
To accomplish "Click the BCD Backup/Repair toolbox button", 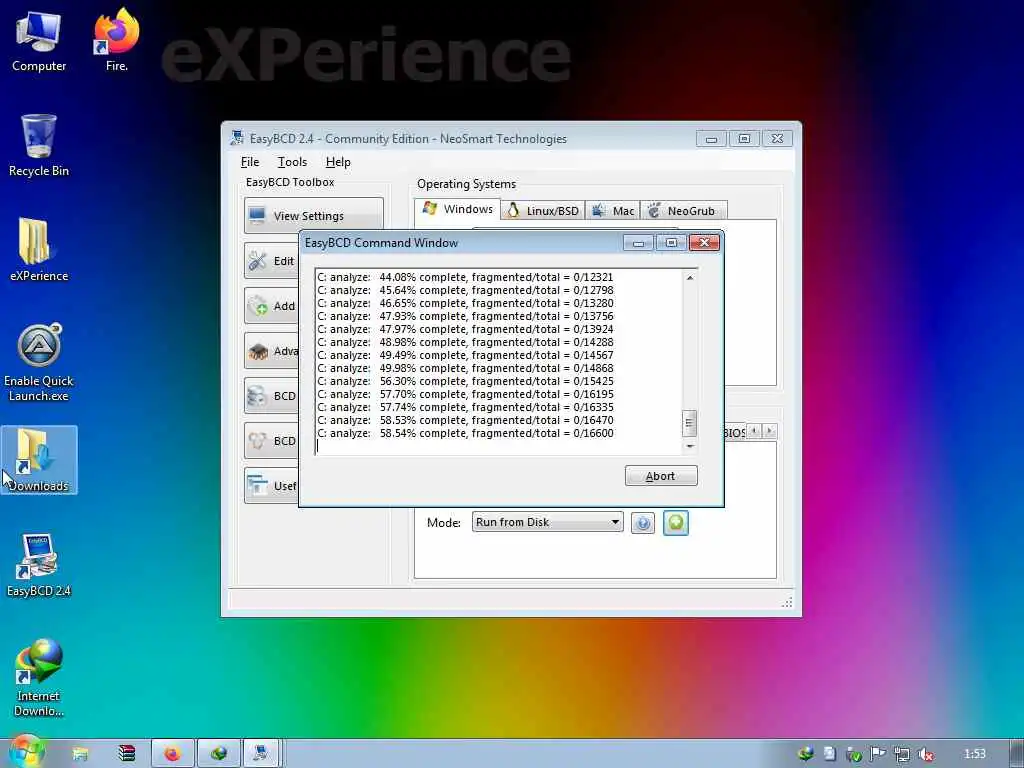I will 271,396.
